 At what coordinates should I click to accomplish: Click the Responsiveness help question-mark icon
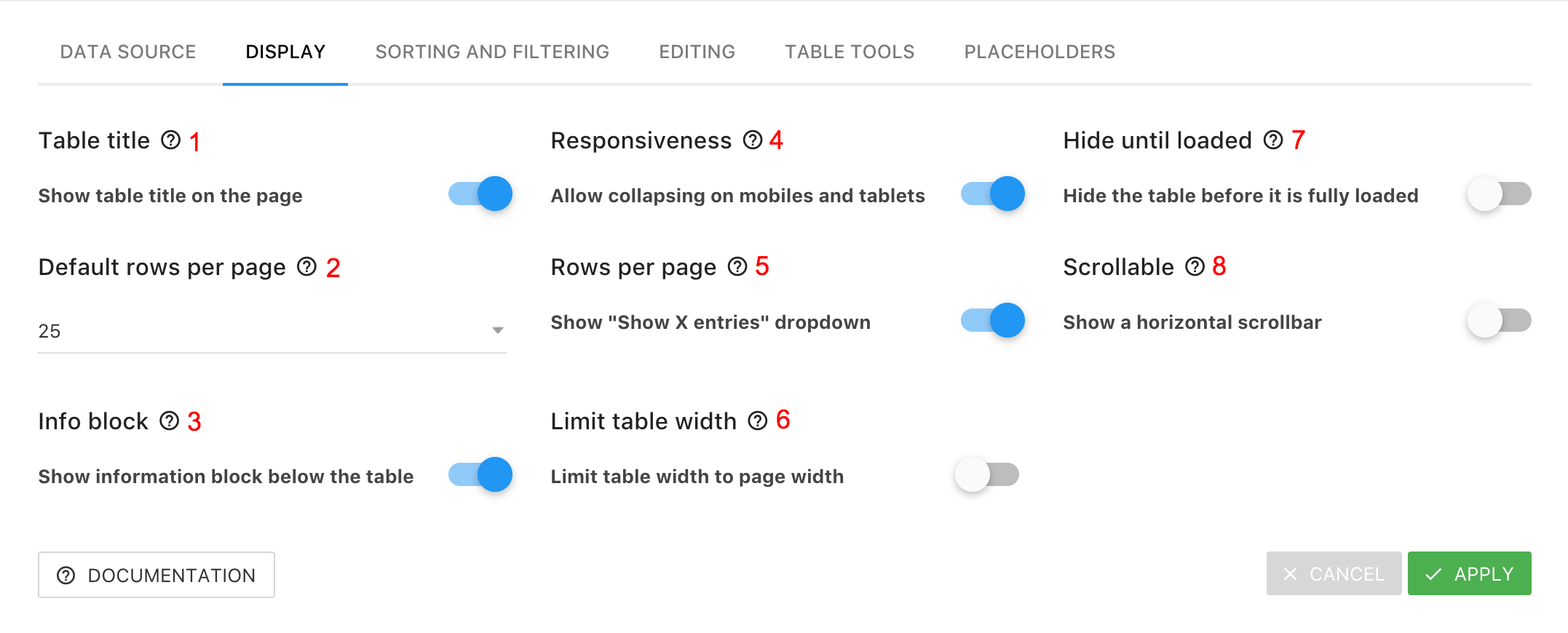coord(753,140)
